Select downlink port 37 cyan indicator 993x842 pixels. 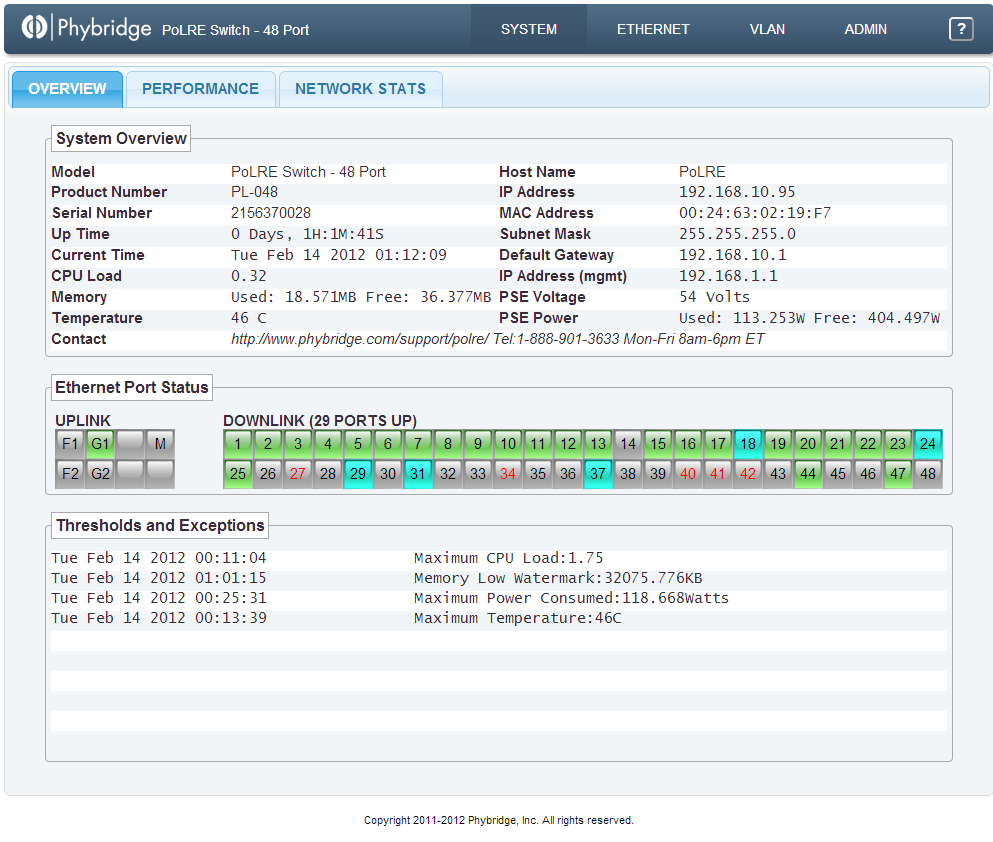coord(598,474)
